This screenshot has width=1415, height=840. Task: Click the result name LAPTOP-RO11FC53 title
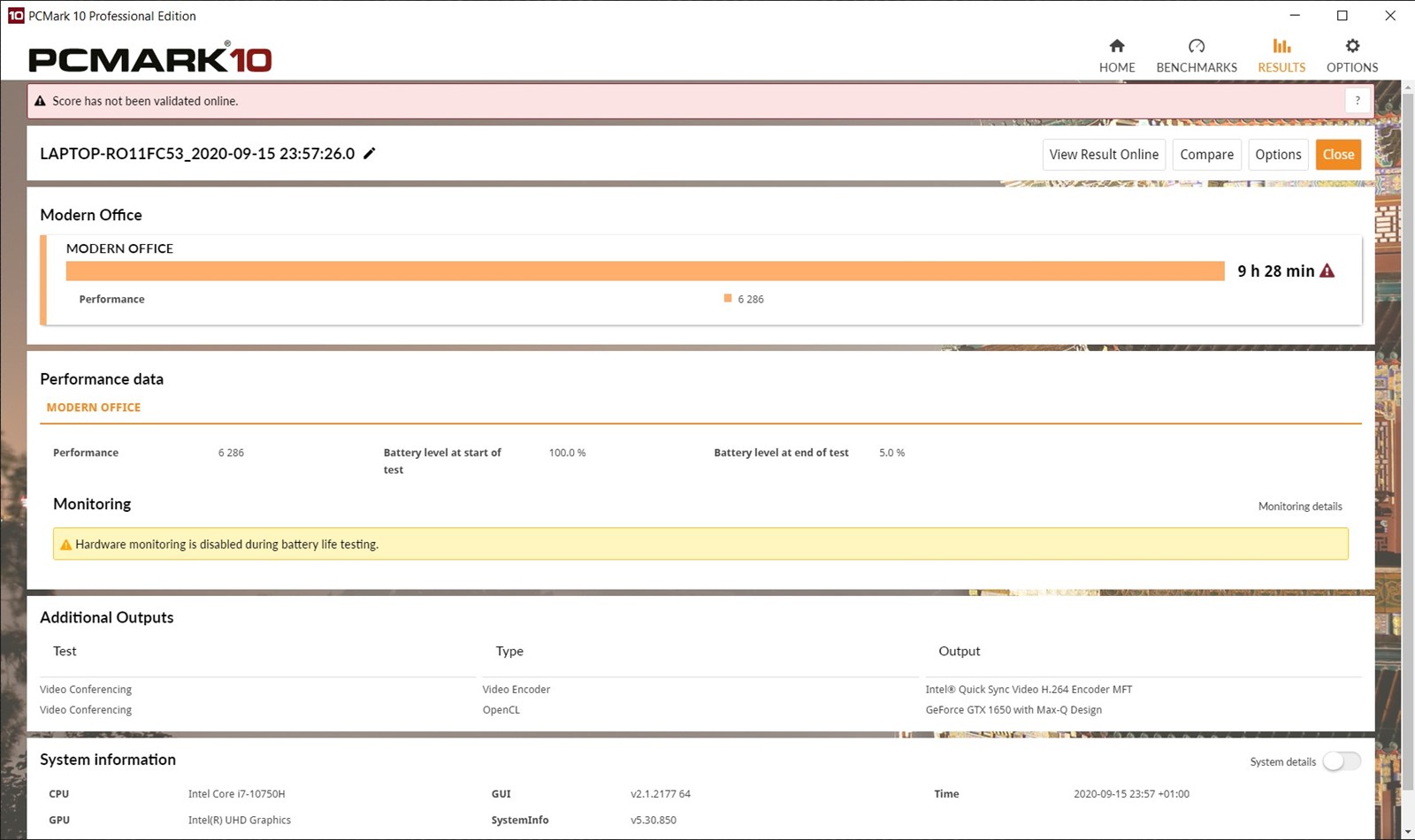point(197,154)
